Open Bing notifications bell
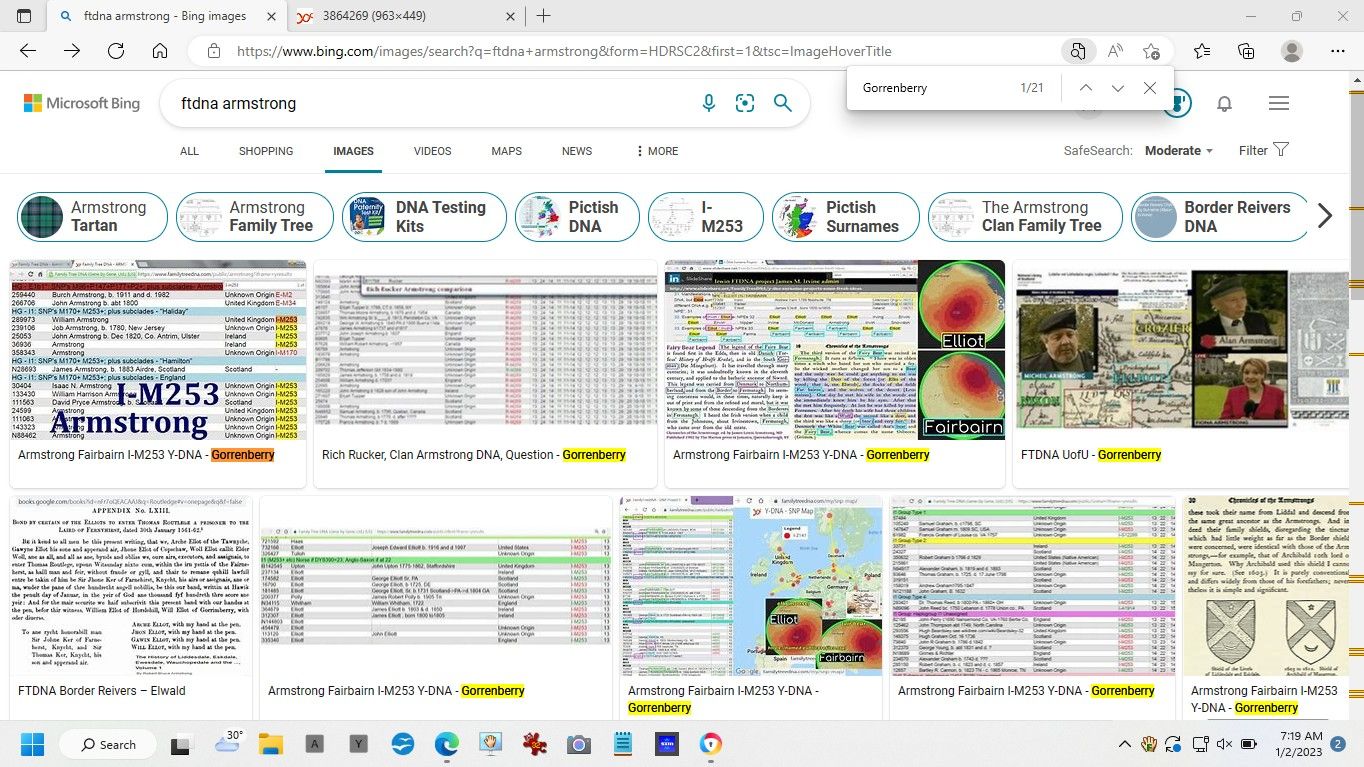1364x767 pixels. (1224, 103)
